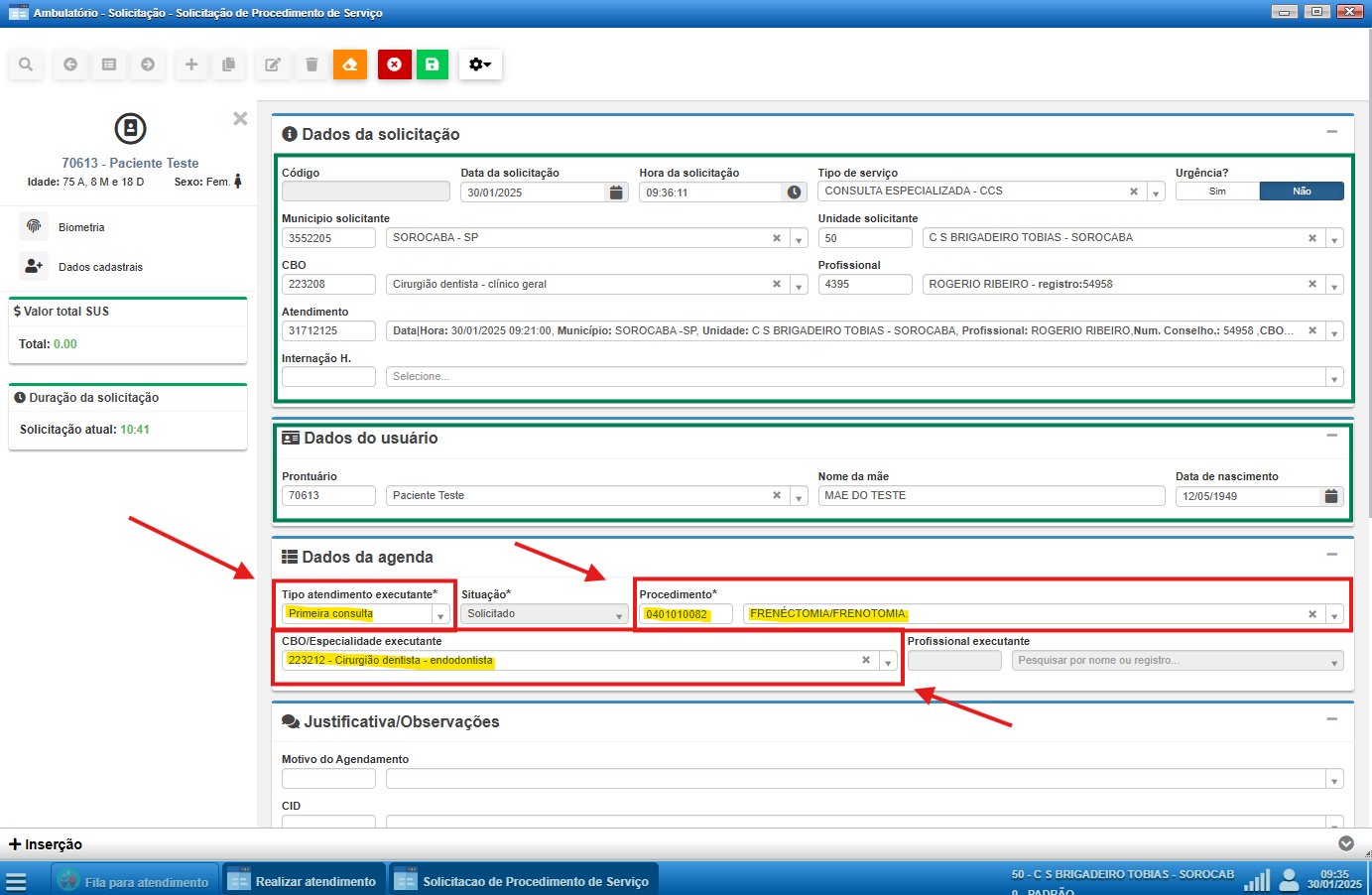Click the plus icon to add record
The height and width of the screenshot is (895, 1372).
190,64
